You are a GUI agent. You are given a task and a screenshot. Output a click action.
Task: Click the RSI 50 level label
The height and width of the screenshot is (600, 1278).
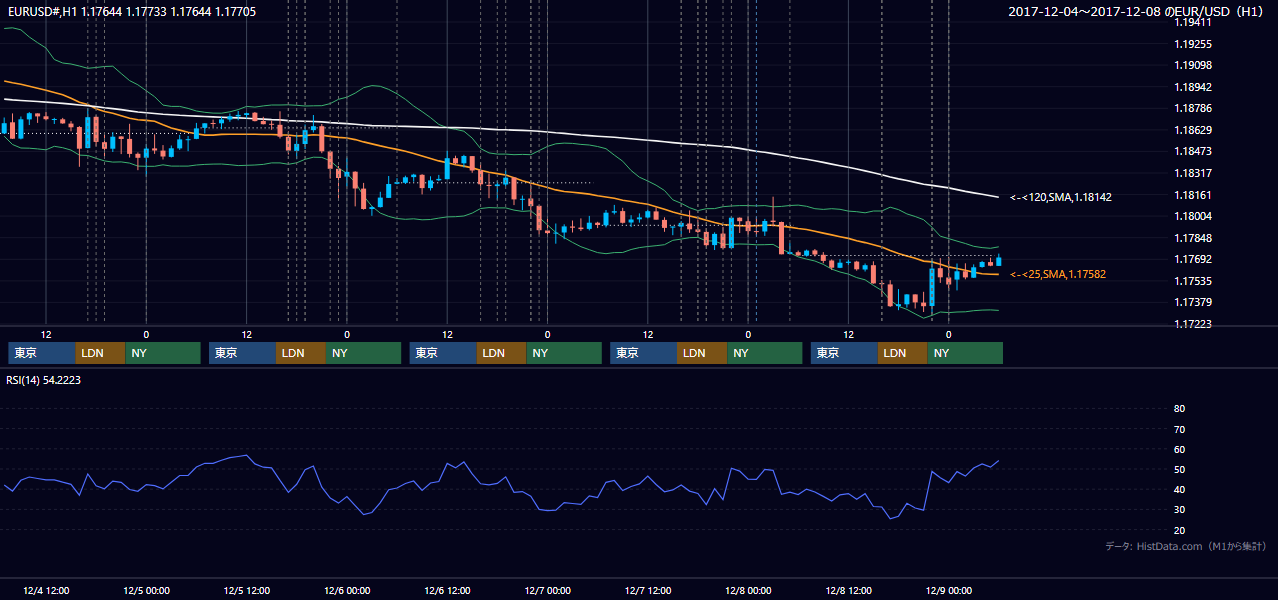[1179, 469]
